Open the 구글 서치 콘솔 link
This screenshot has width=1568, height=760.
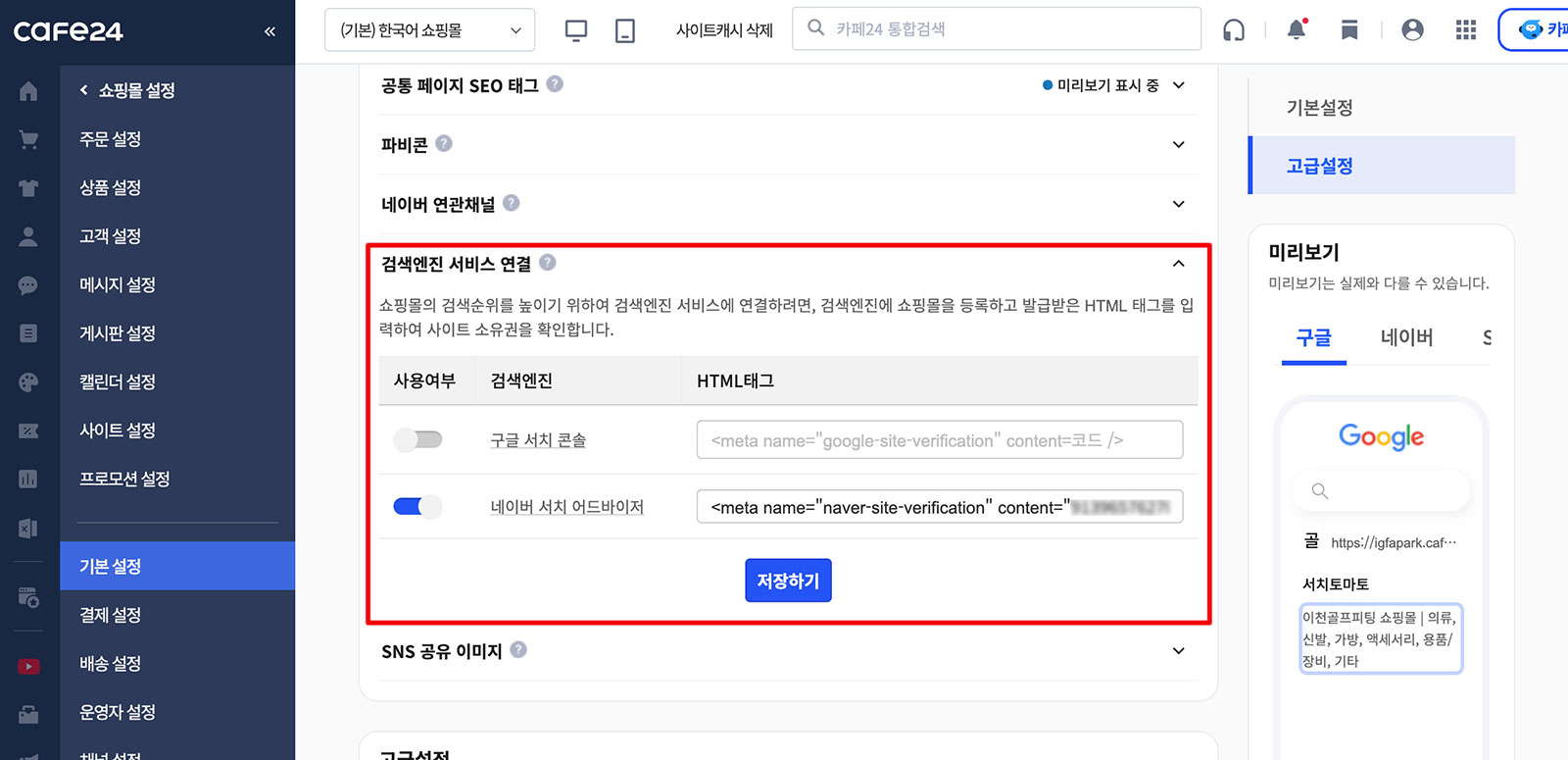538,440
